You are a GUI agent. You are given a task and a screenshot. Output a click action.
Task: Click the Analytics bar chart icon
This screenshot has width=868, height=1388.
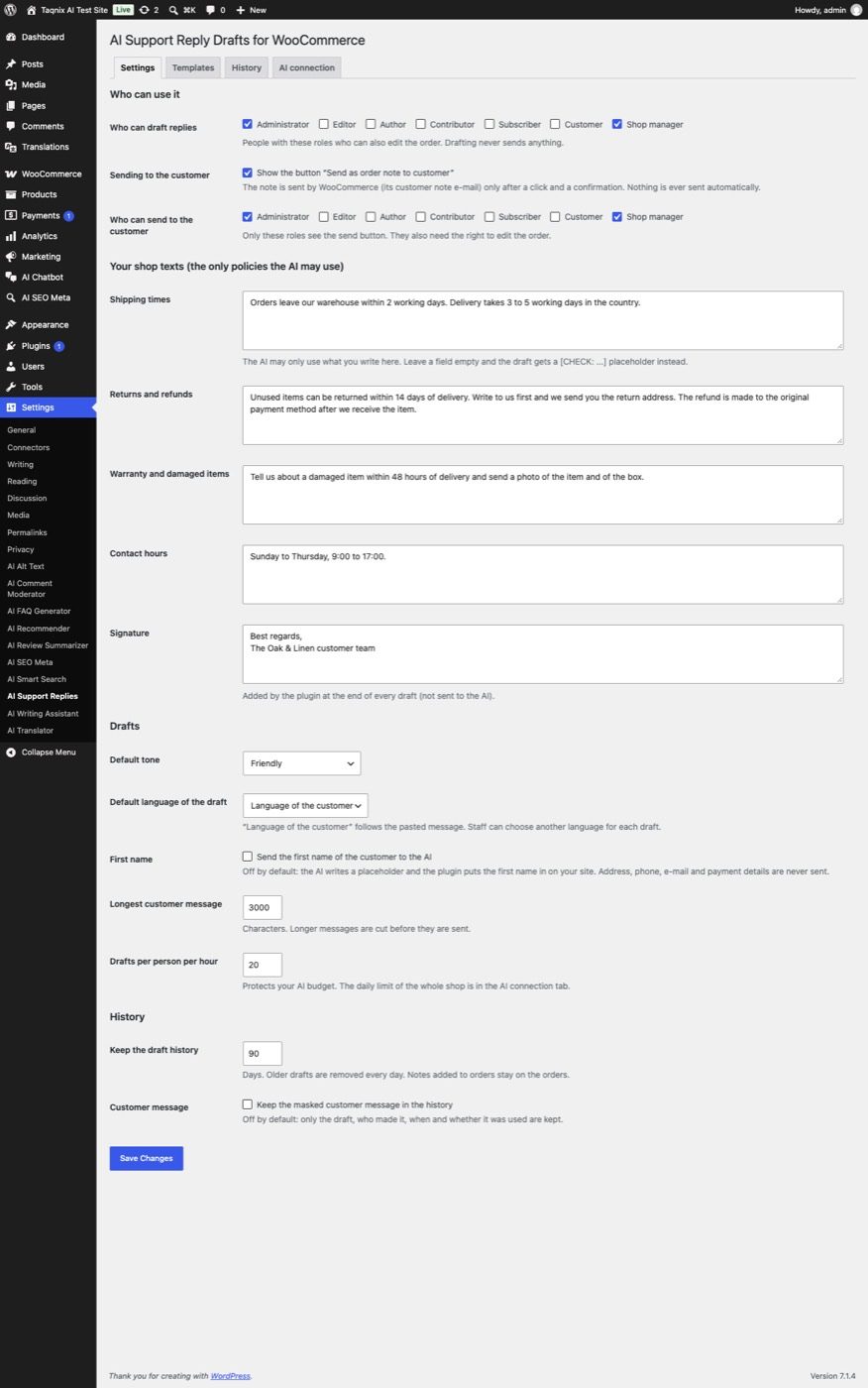pos(11,236)
